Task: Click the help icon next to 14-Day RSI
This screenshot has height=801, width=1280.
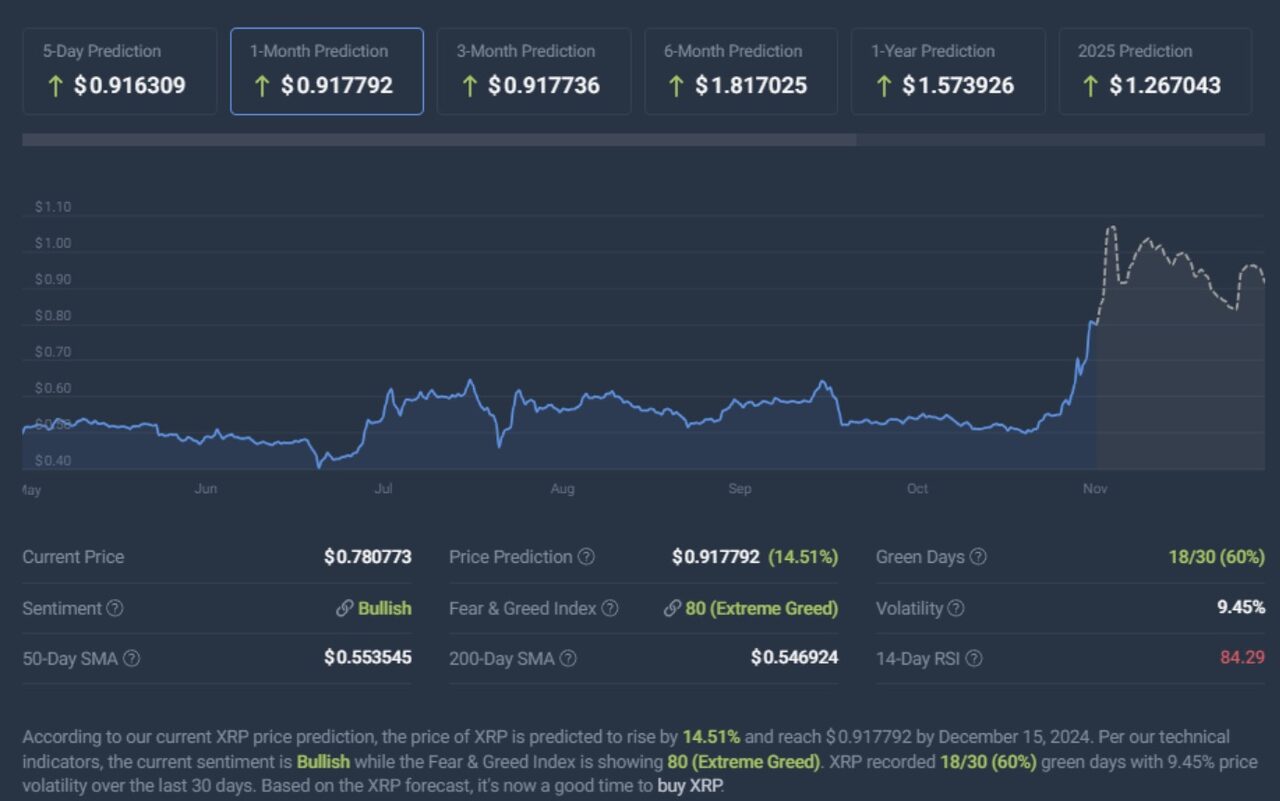Action: tap(974, 658)
